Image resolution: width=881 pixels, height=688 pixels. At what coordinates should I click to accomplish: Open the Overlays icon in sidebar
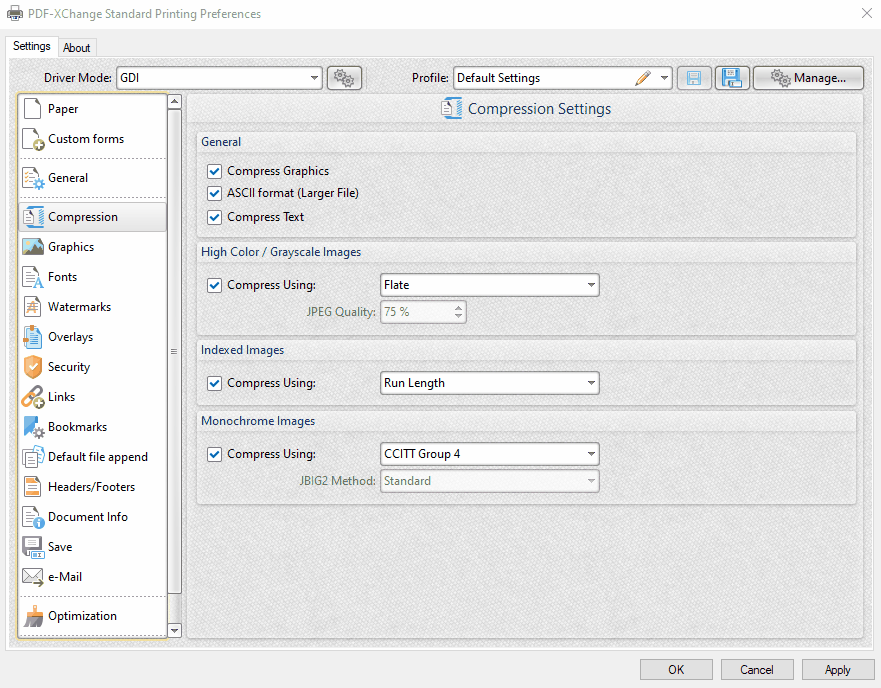pyautogui.click(x=33, y=337)
